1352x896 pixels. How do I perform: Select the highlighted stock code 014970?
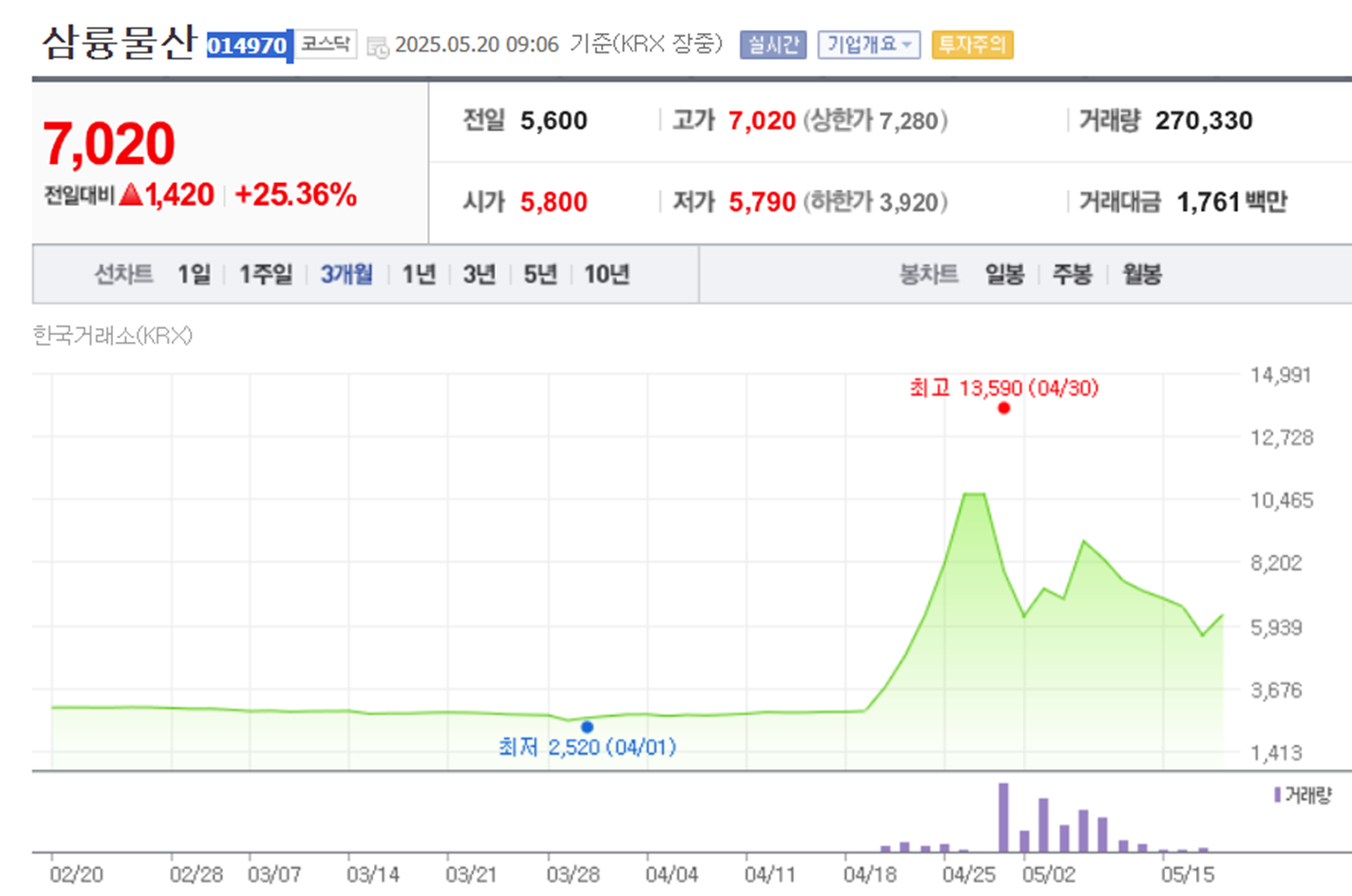(247, 45)
